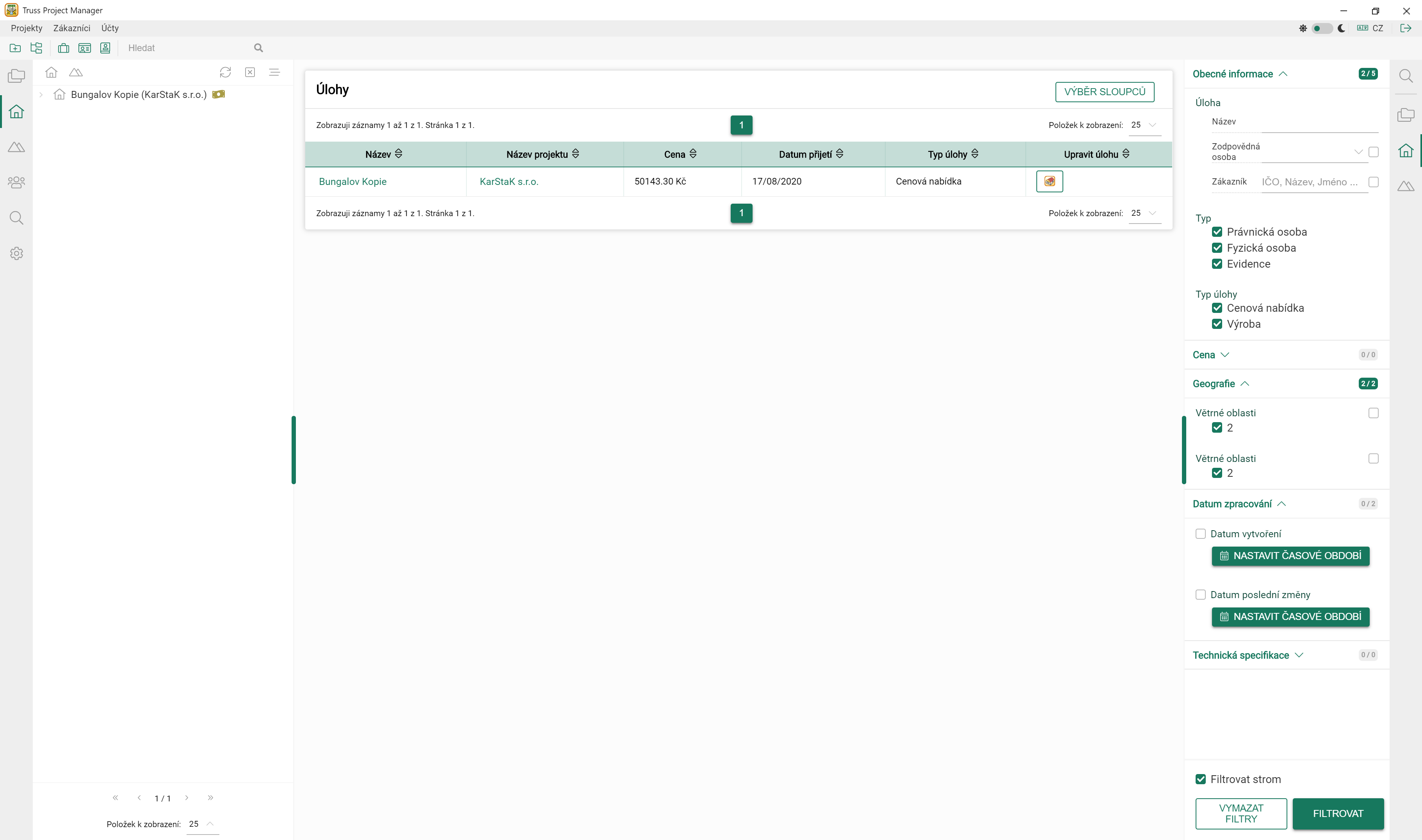The height and width of the screenshot is (840, 1422).
Task: Click house icon above project tree
Action: (x=52, y=72)
